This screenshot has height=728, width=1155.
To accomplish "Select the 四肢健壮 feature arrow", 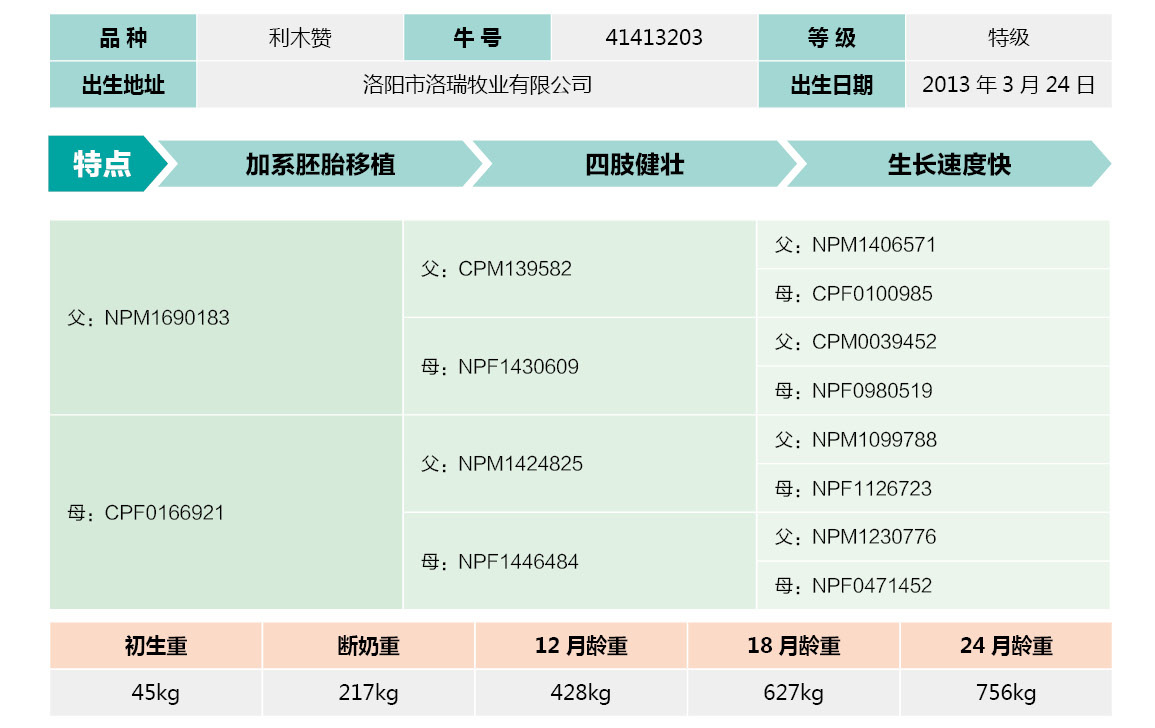I will click(x=634, y=164).
